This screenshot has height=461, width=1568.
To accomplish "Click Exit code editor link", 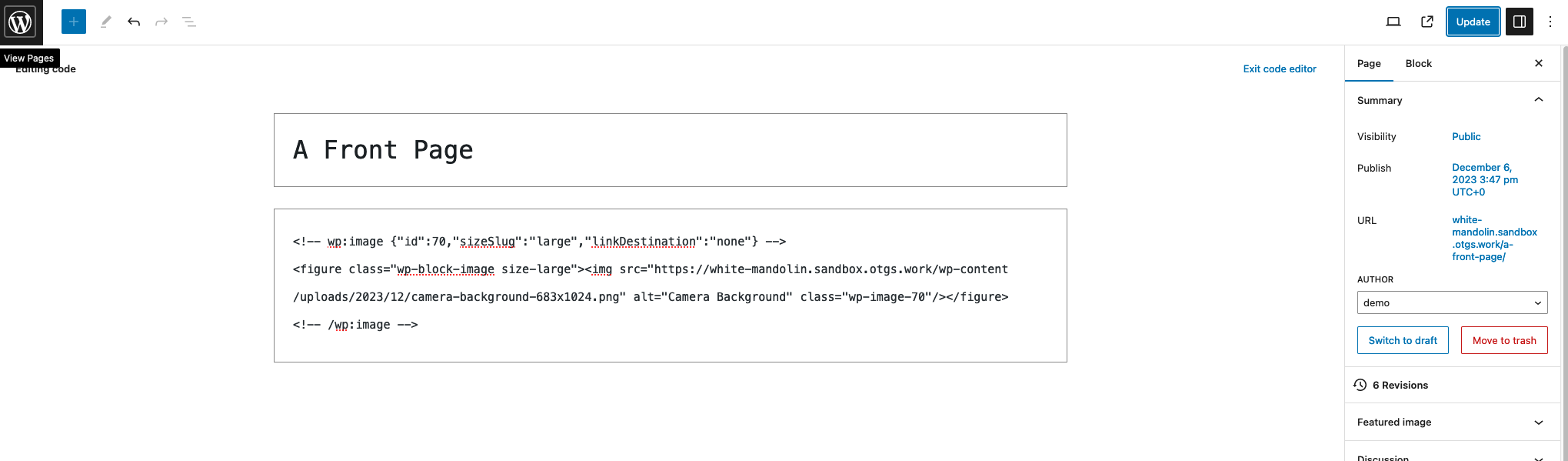I will coord(1280,68).
